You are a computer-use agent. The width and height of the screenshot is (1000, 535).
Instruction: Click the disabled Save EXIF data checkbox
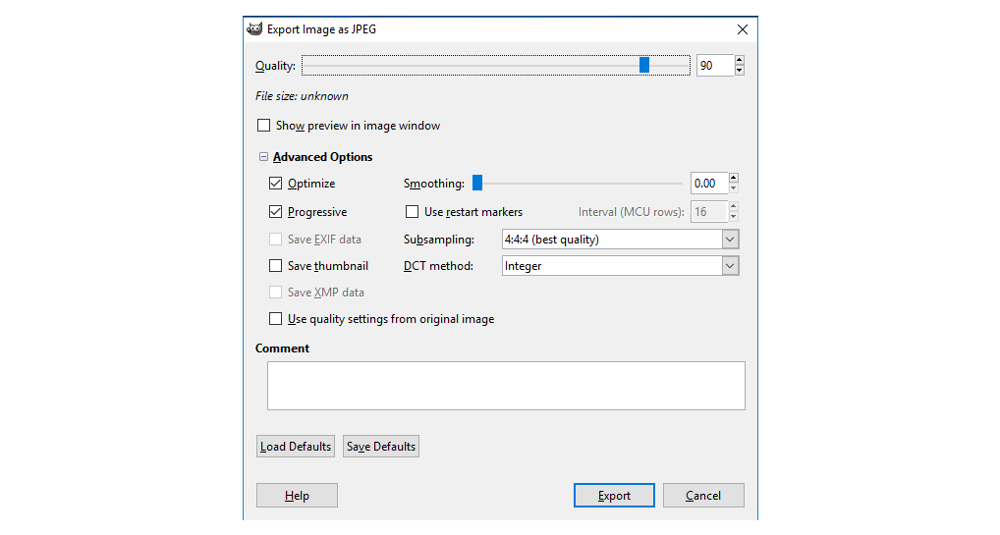click(x=275, y=239)
